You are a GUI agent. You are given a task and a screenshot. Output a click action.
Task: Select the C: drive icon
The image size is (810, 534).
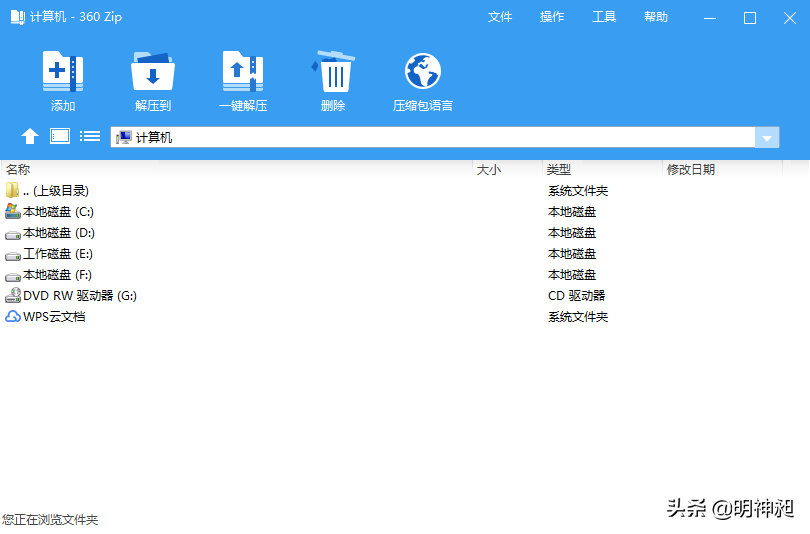click(12, 211)
